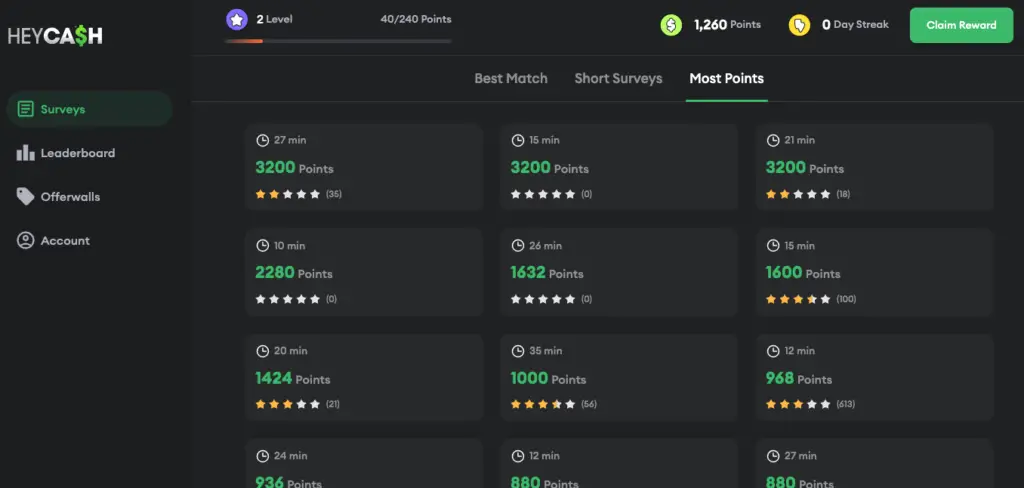
Task: Click the (613) review count
Action: [x=846, y=404]
